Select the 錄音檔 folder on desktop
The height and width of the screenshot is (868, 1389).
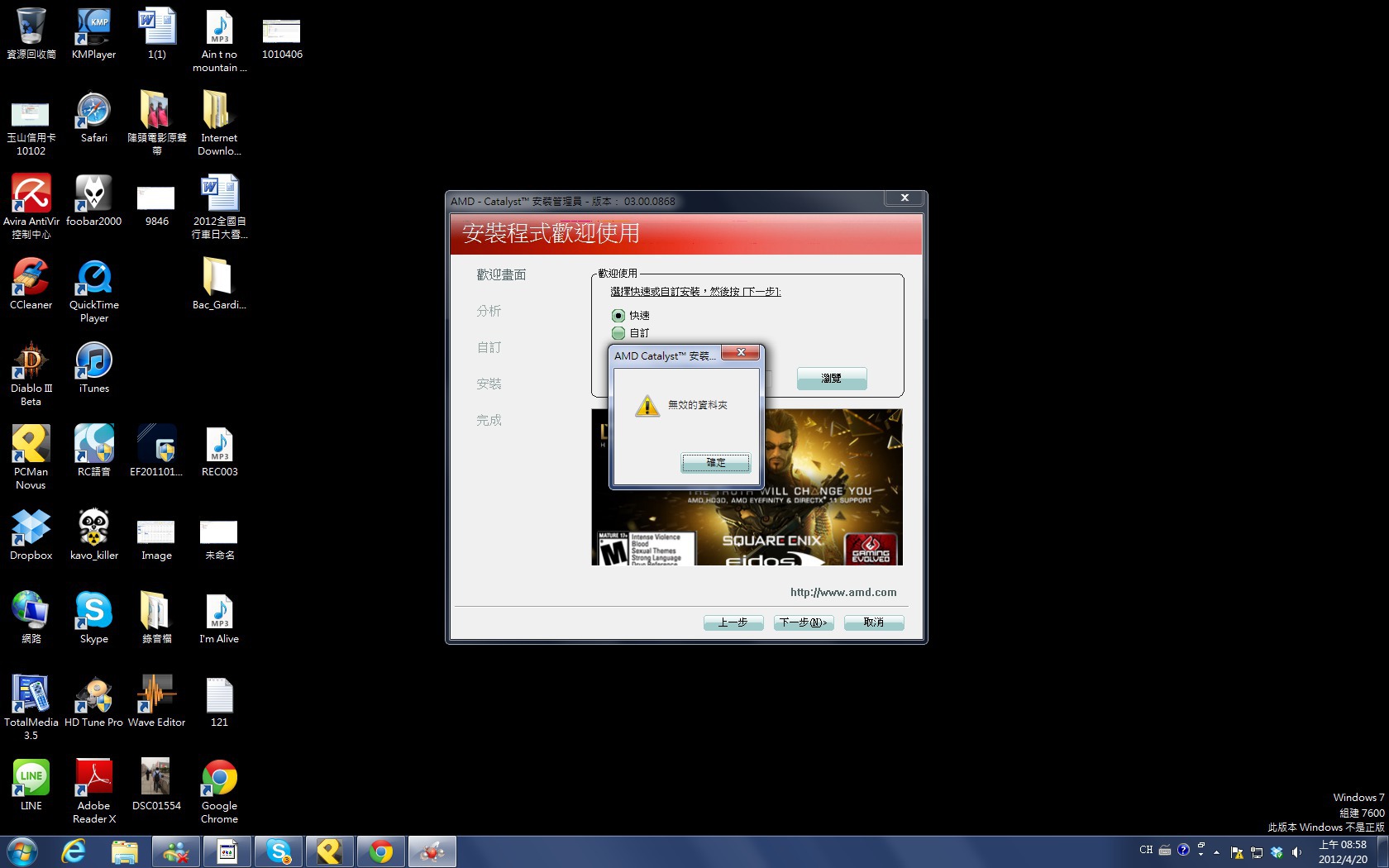[157, 618]
